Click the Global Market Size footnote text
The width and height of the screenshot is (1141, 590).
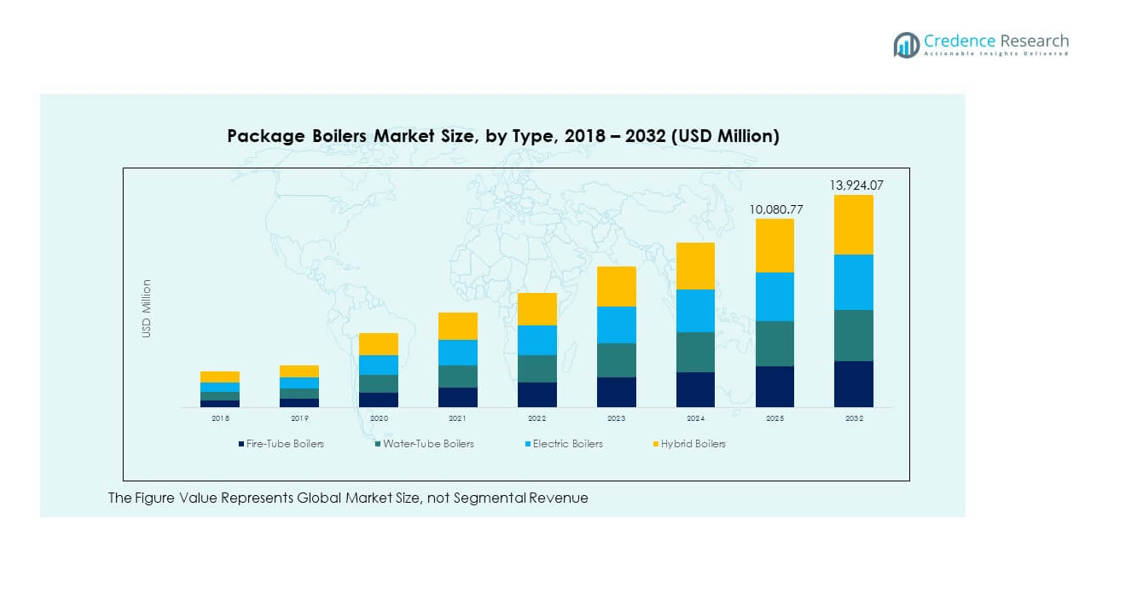(348, 498)
